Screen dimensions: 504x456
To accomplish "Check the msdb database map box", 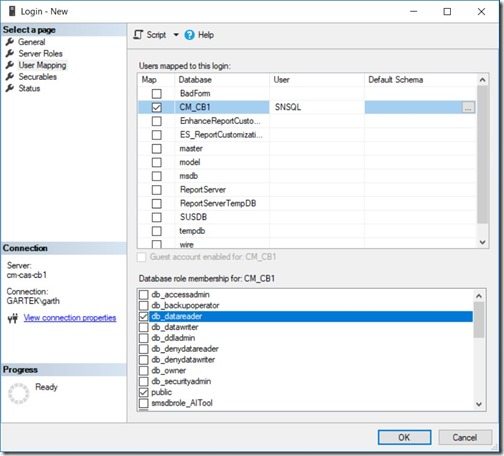I will pyautogui.click(x=157, y=176).
